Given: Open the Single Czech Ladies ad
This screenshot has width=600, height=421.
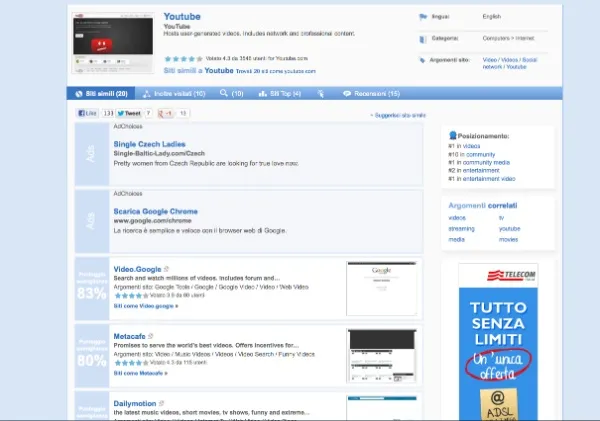Looking at the screenshot, I should [149, 144].
